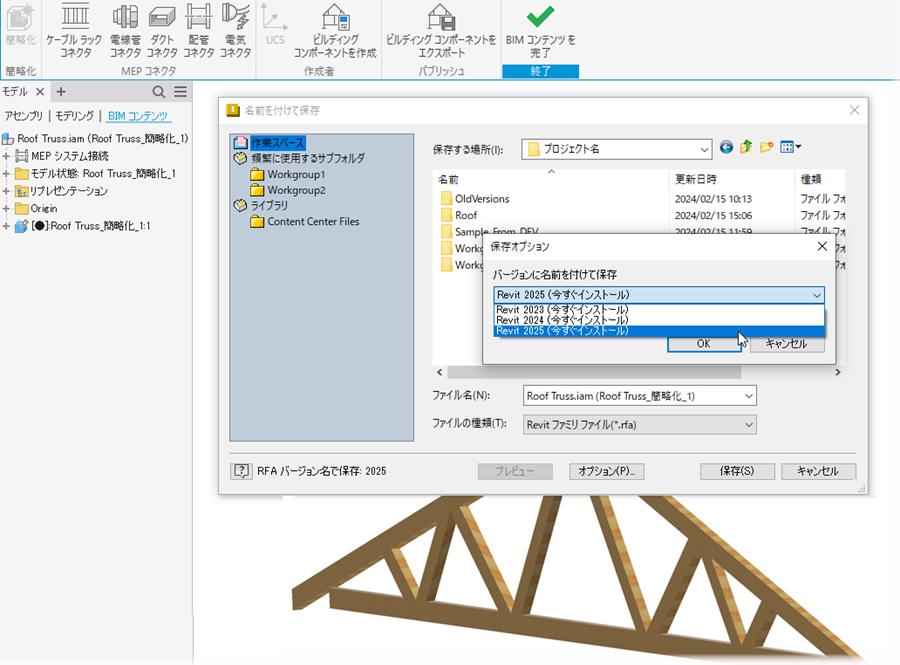900x665 pixels.
Task: Open the view menu icon dropdown
Action: coord(790,147)
